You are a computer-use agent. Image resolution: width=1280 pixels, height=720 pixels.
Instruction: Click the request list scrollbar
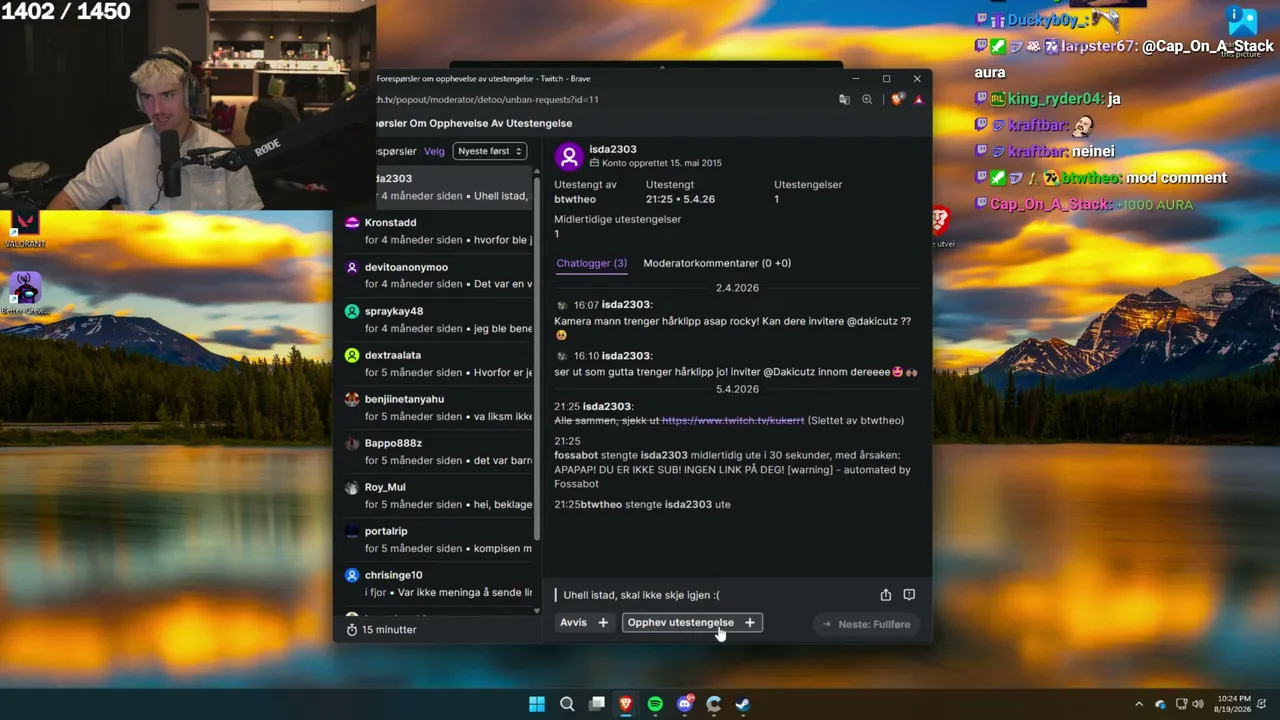(537, 360)
